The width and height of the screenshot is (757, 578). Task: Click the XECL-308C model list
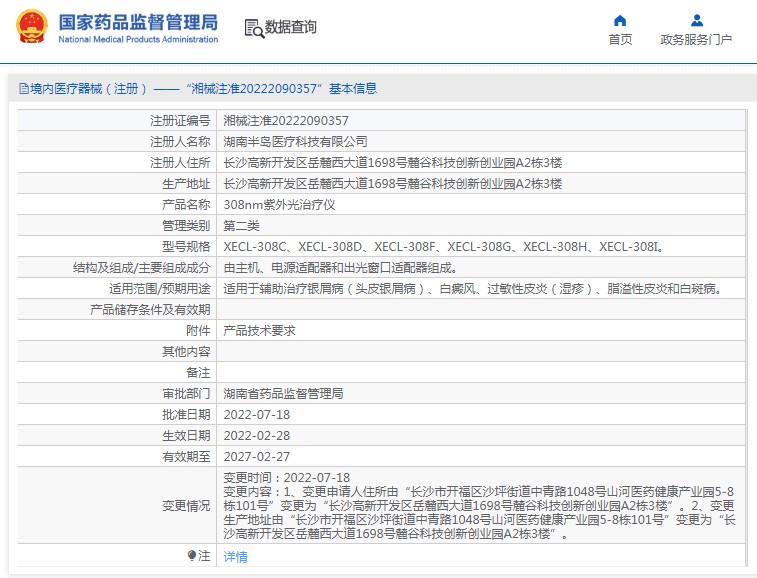[444, 247]
